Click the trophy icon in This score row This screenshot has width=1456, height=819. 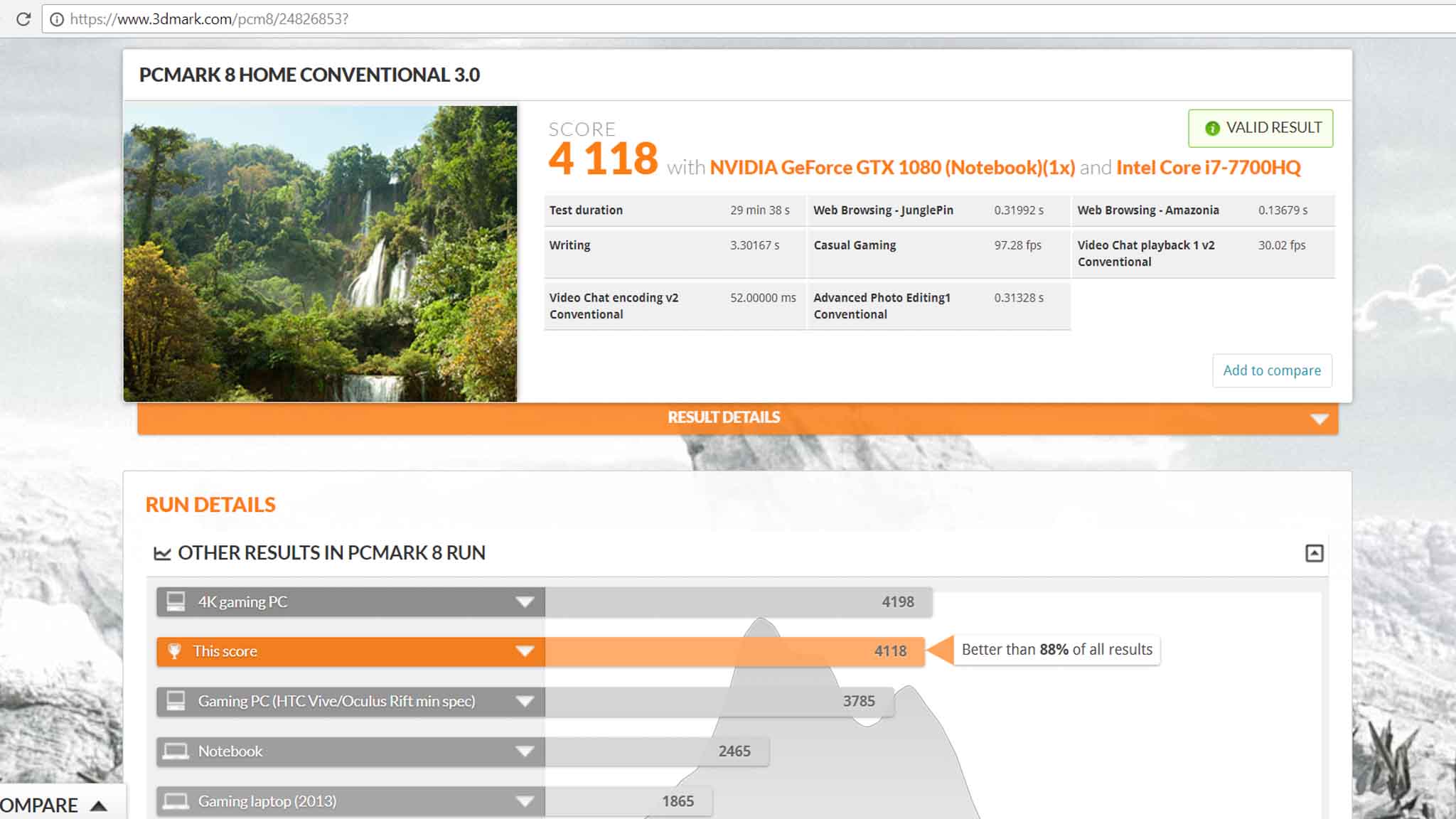click(x=174, y=651)
